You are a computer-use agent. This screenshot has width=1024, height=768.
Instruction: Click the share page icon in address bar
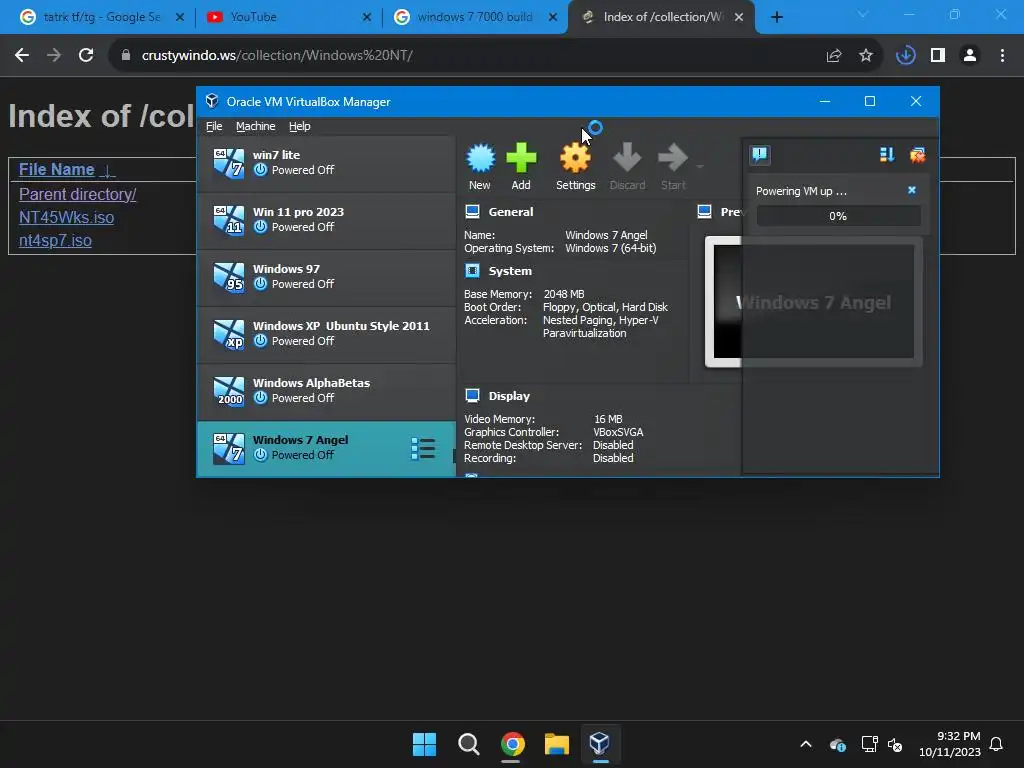click(x=833, y=56)
